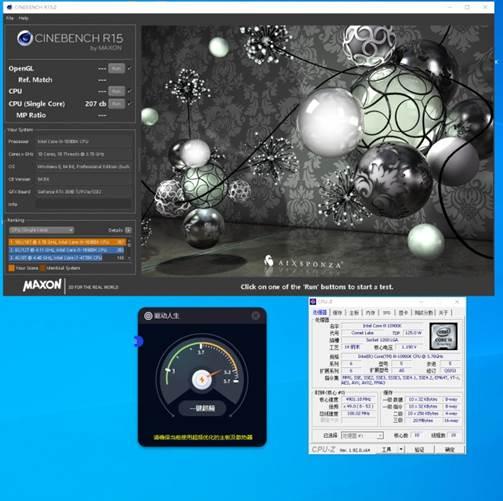The image size is (503, 501).
Task: Click the Identical System legend swatch
Action: (x=42, y=268)
